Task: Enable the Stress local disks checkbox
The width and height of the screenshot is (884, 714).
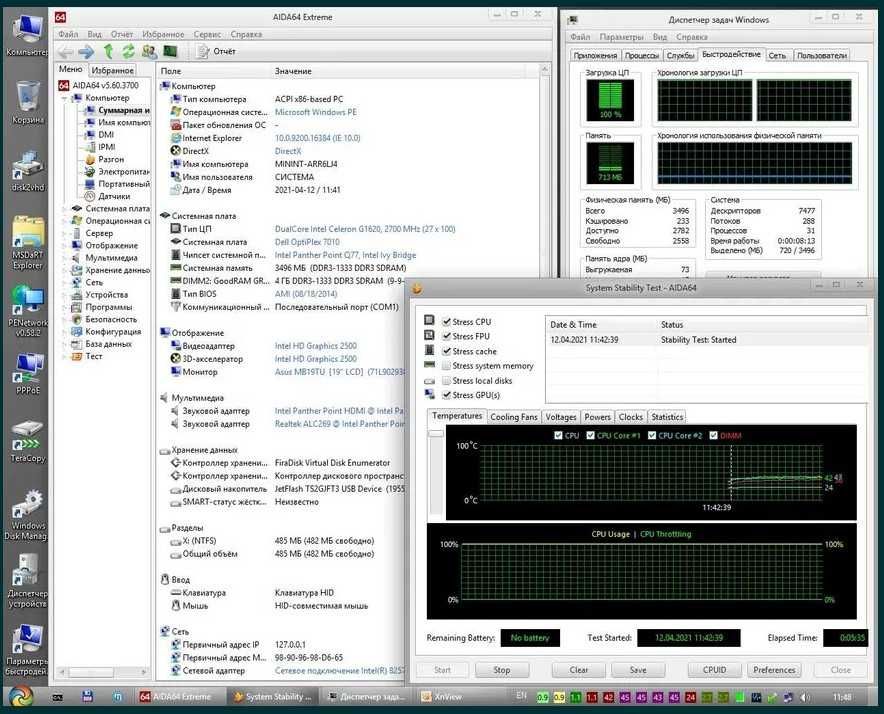Action: (x=447, y=380)
